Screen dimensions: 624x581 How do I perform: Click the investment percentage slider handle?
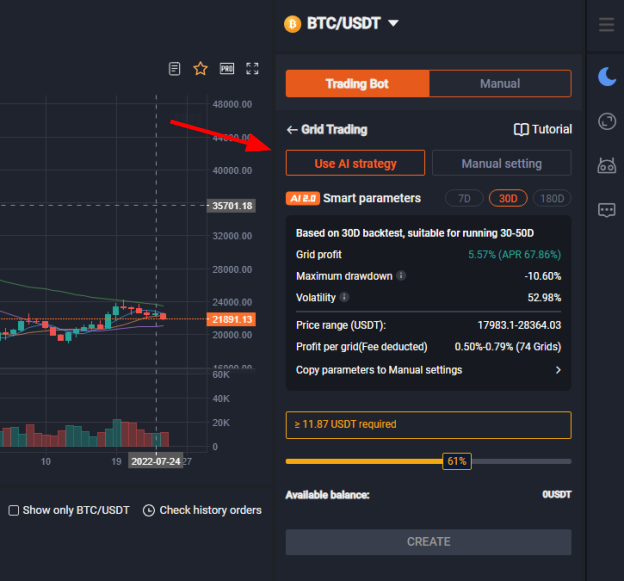pyautogui.click(x=457, y=461)
